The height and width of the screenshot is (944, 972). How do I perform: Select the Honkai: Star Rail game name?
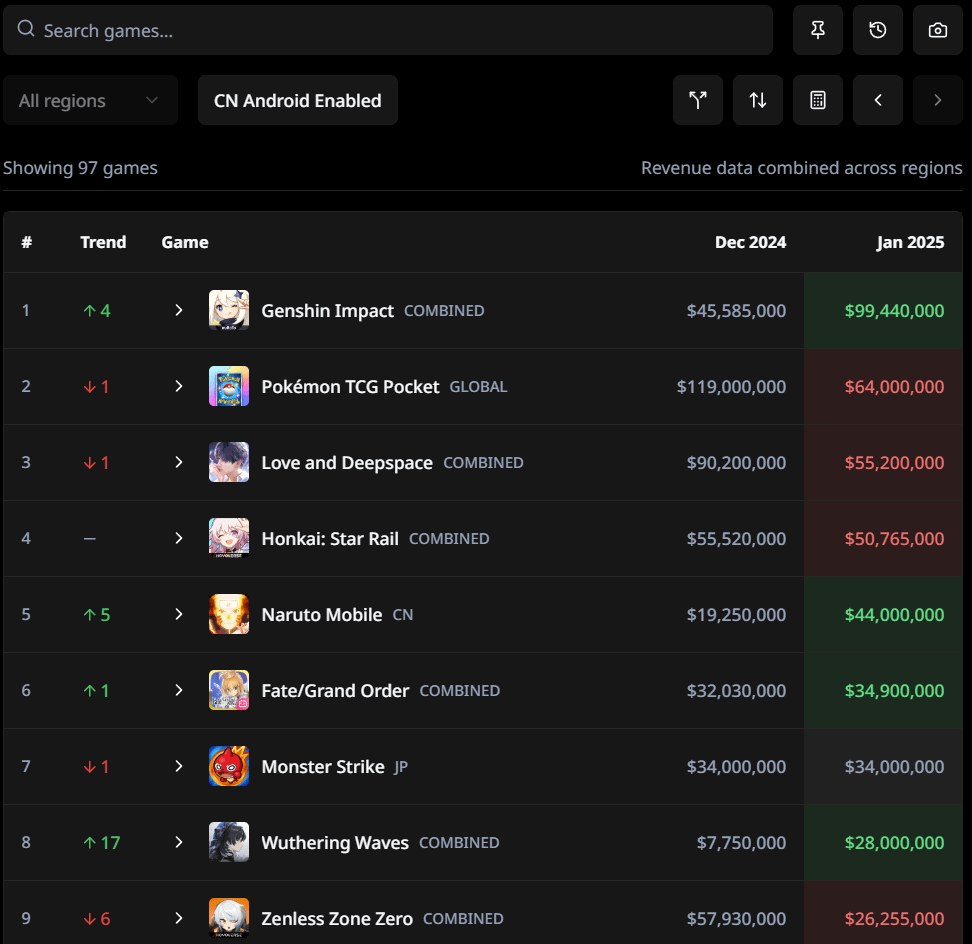coord(330,539)
